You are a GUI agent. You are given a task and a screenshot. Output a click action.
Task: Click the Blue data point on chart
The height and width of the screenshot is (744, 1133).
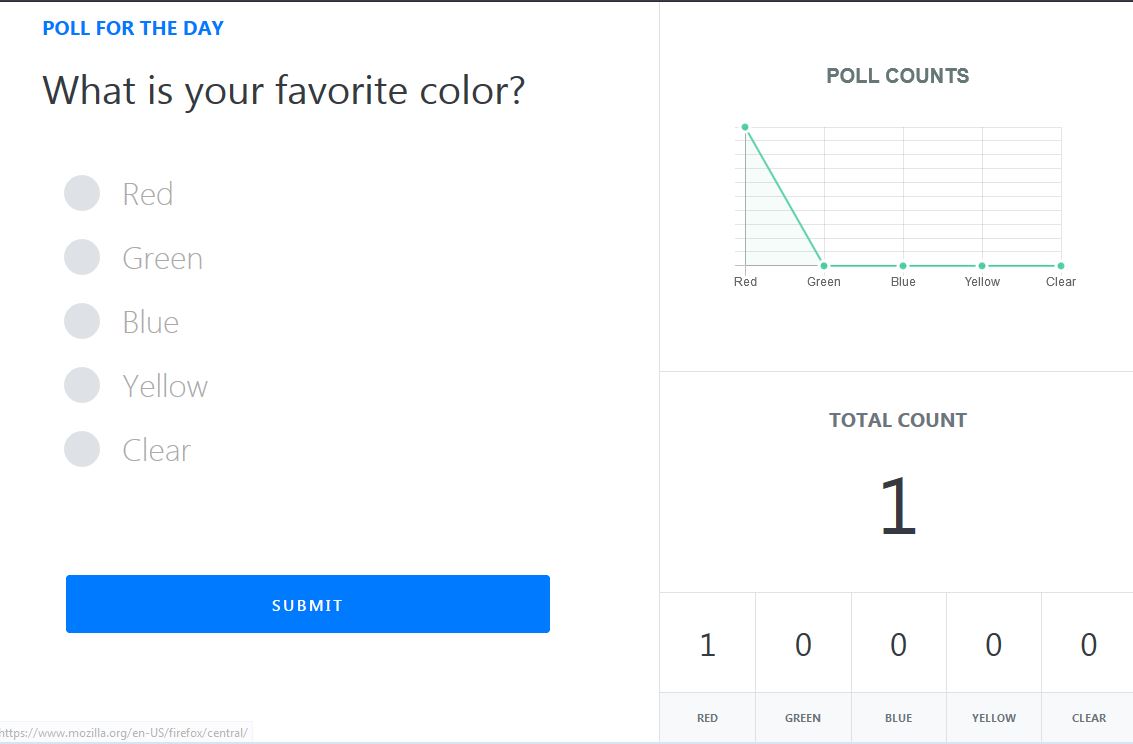point(903,266)
